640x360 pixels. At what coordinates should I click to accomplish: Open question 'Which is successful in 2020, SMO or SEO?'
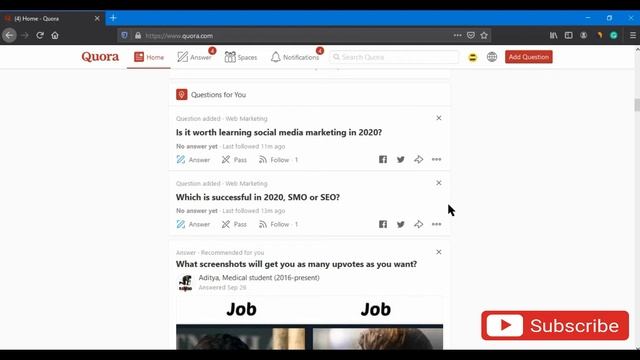pos(258,197)
